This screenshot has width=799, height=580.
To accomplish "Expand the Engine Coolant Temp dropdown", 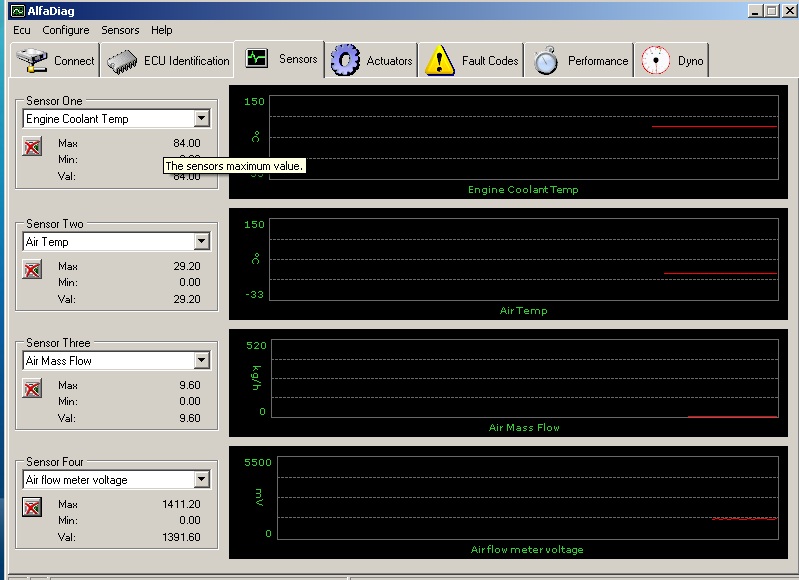I will coord(202,119).
